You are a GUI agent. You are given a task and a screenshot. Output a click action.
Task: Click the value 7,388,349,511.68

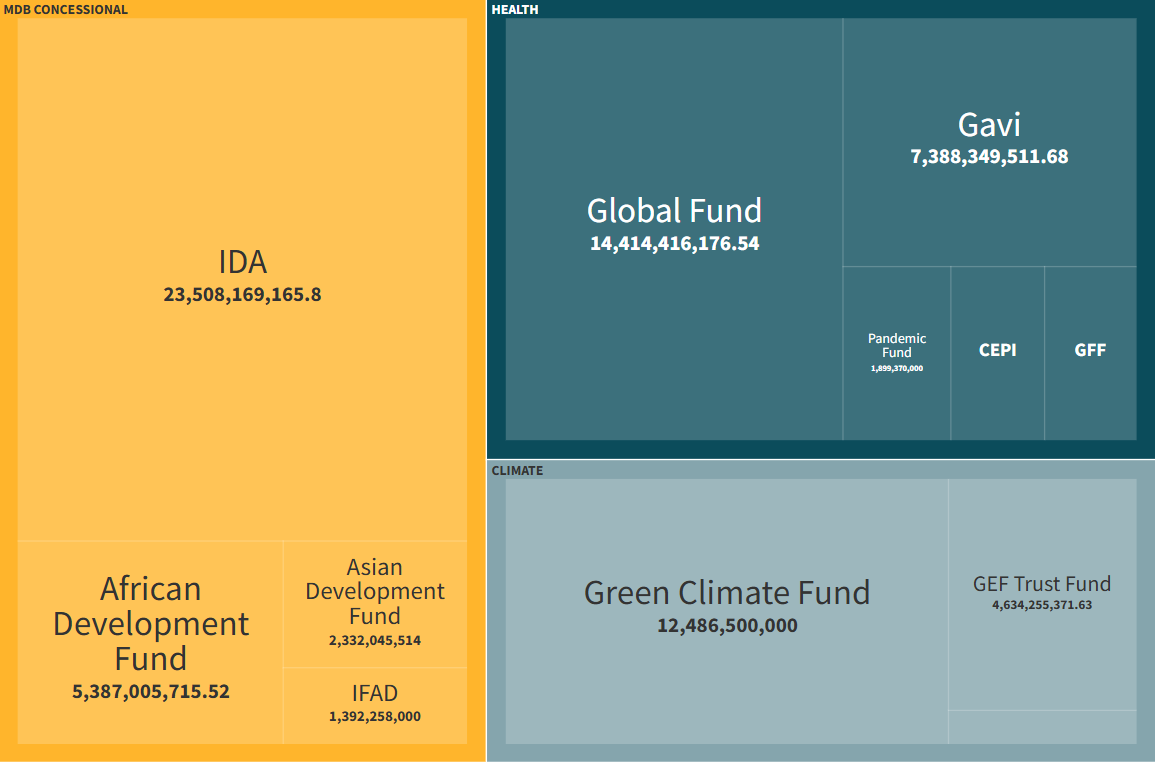click(989, 157)
